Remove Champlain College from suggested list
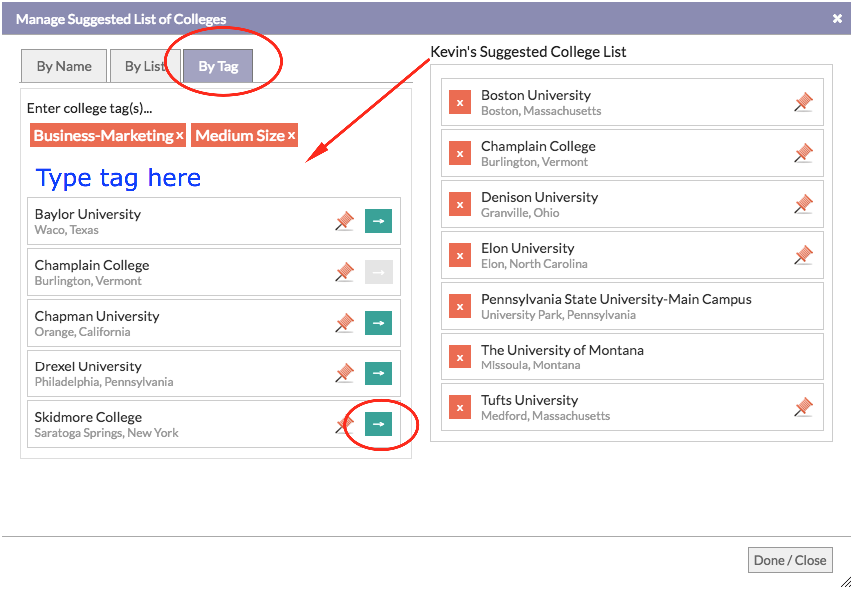The image size is (851, 590). point(460,154)
